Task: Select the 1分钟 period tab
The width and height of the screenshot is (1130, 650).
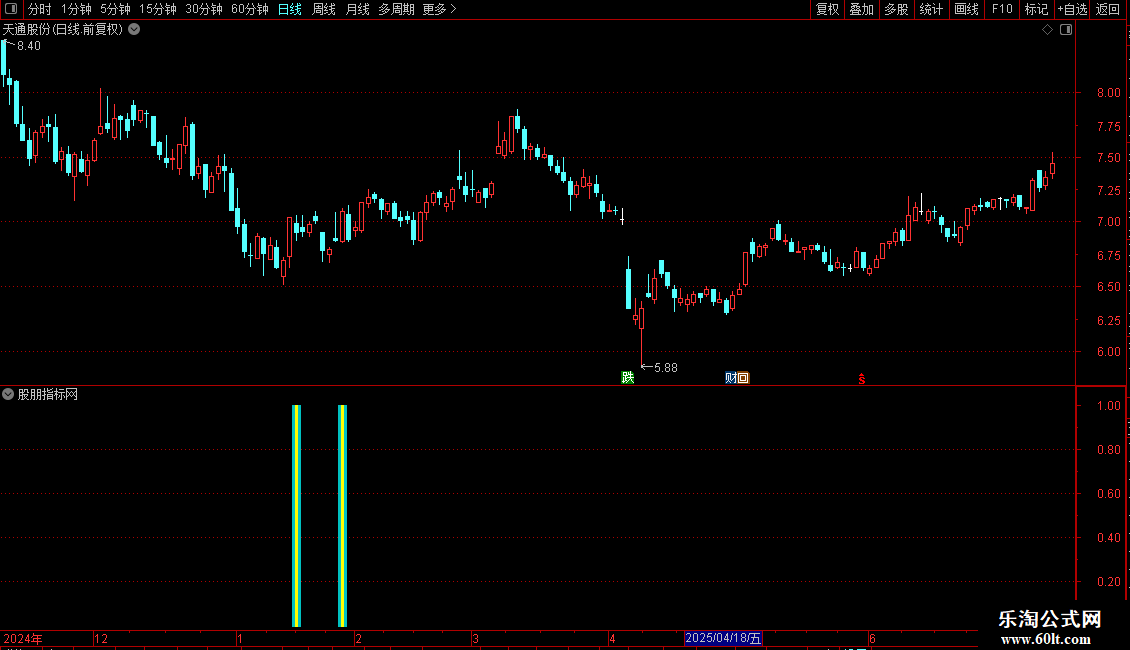Action: click(x=76, y=9)
